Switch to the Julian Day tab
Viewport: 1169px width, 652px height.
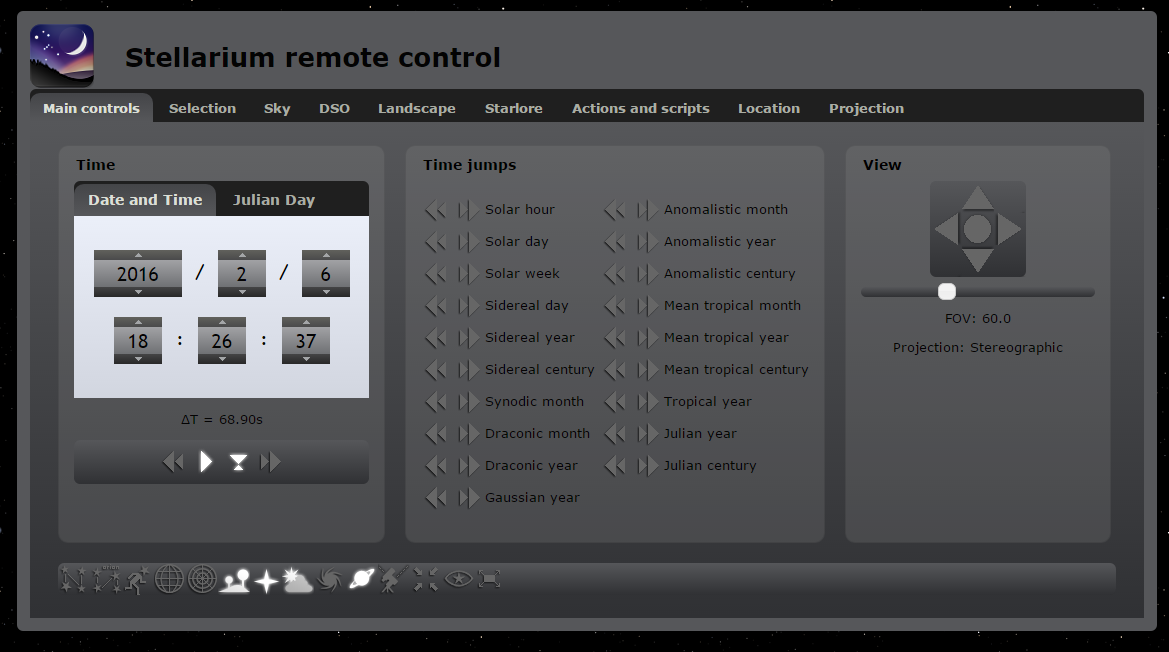274,200
